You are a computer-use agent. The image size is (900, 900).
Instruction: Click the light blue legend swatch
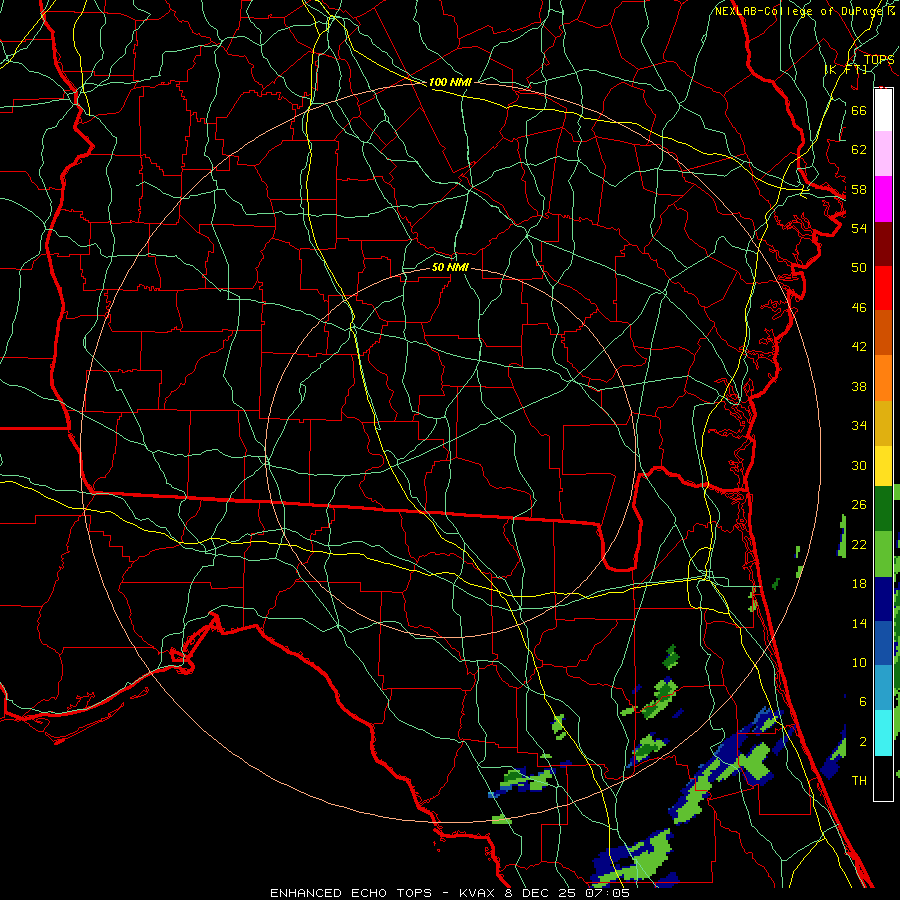[883, 688]
